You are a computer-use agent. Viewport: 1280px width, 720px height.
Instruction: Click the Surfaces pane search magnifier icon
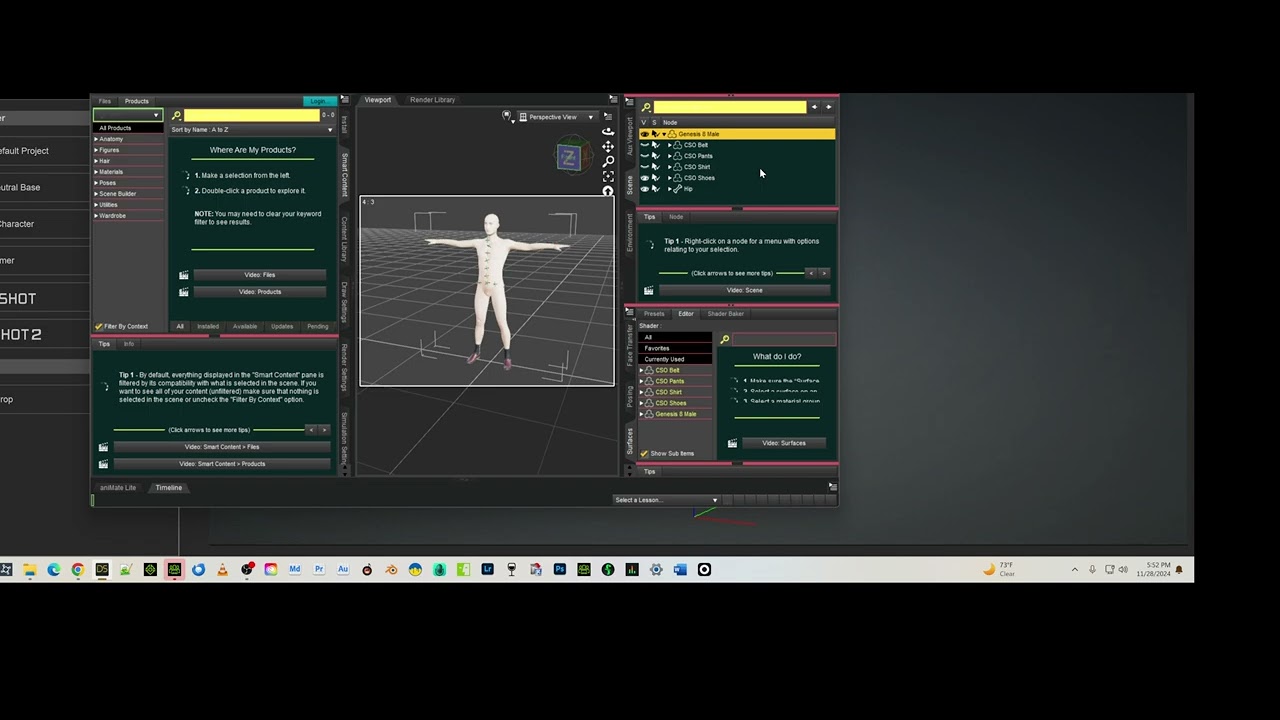pyautogui.click(x=725, y=340)
